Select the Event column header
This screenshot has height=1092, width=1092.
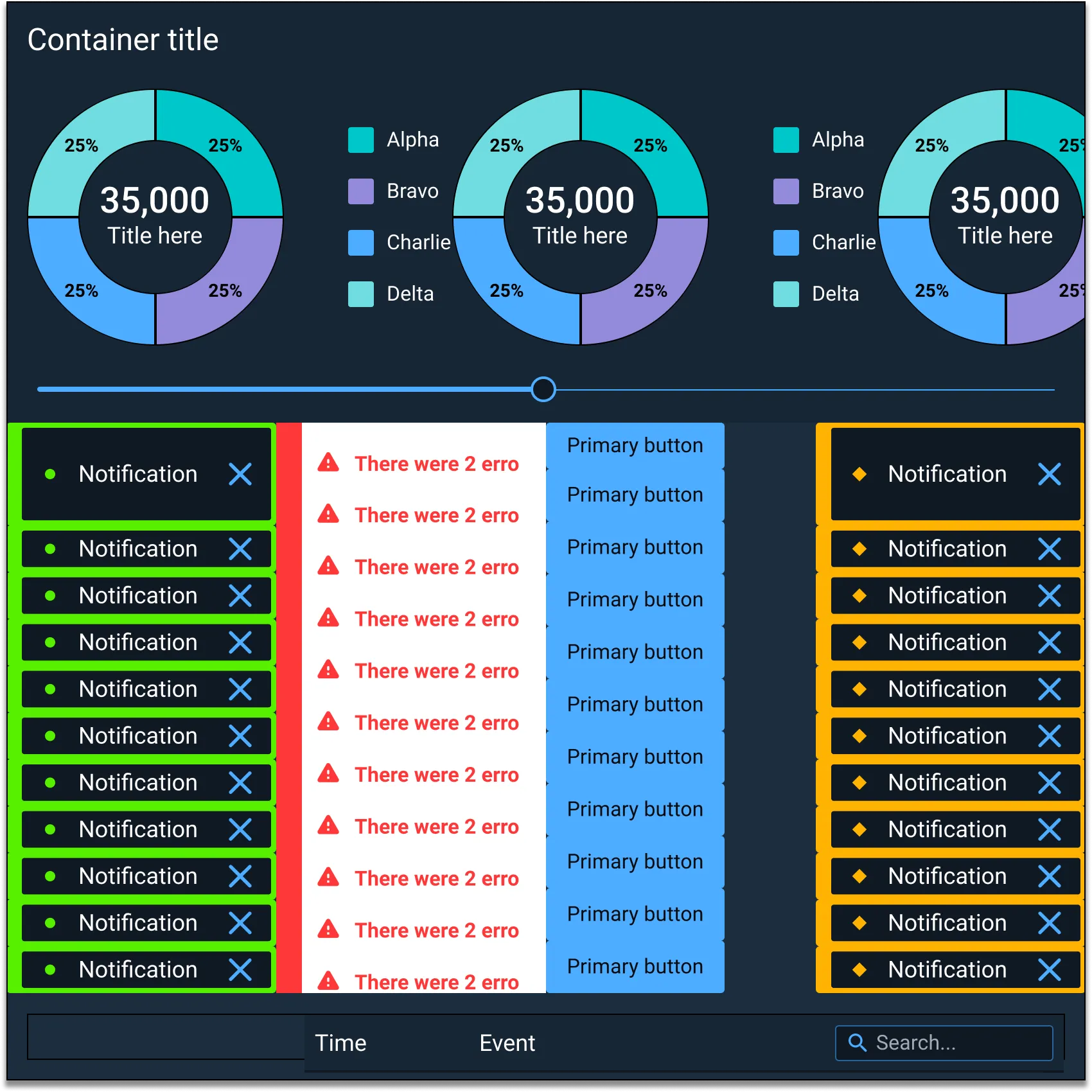coord(507,1043)
